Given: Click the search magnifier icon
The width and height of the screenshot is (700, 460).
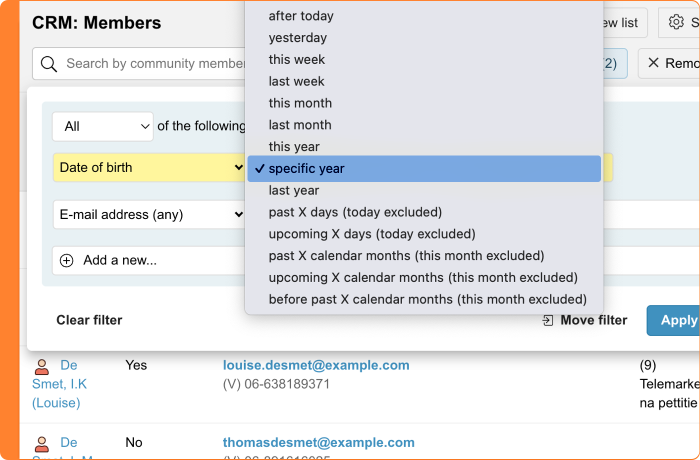Looking at the screenshot, I should (49, 64).
